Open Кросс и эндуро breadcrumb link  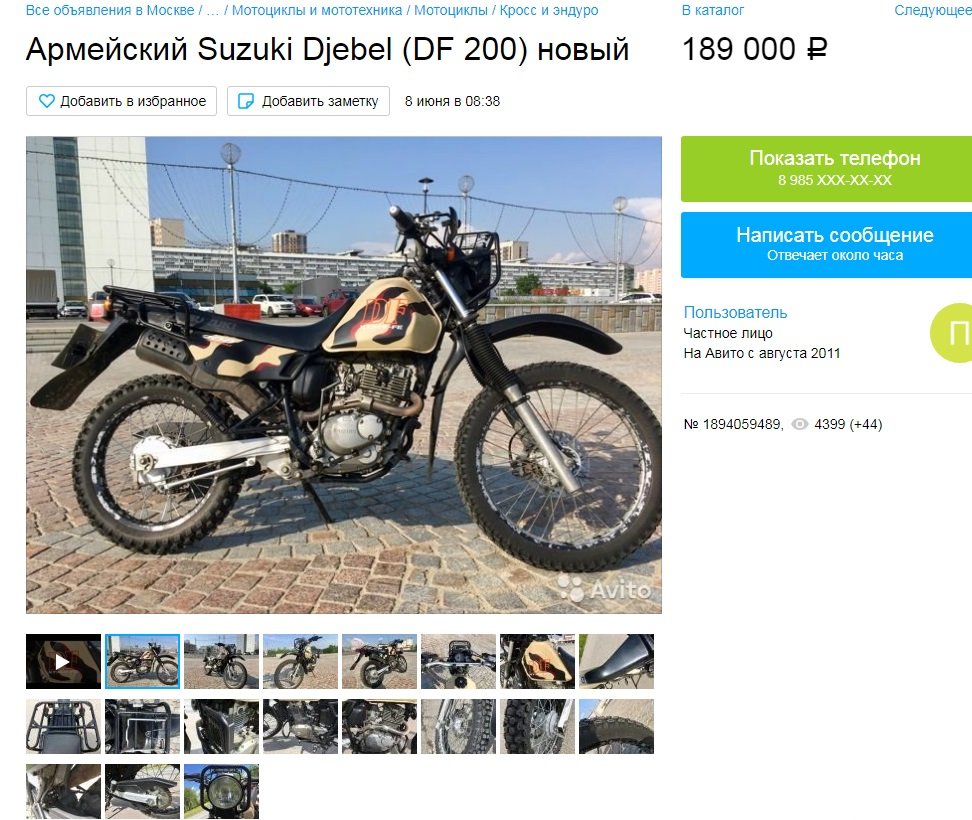coord(549,10)
